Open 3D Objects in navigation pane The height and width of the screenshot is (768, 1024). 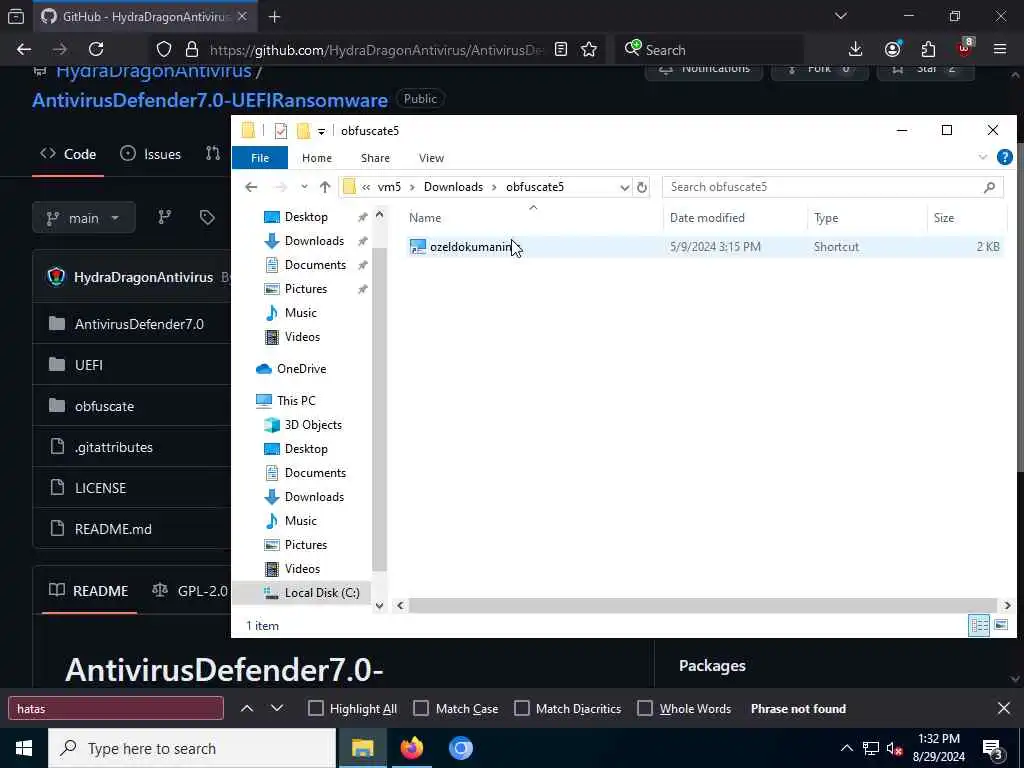click(313, 425)
